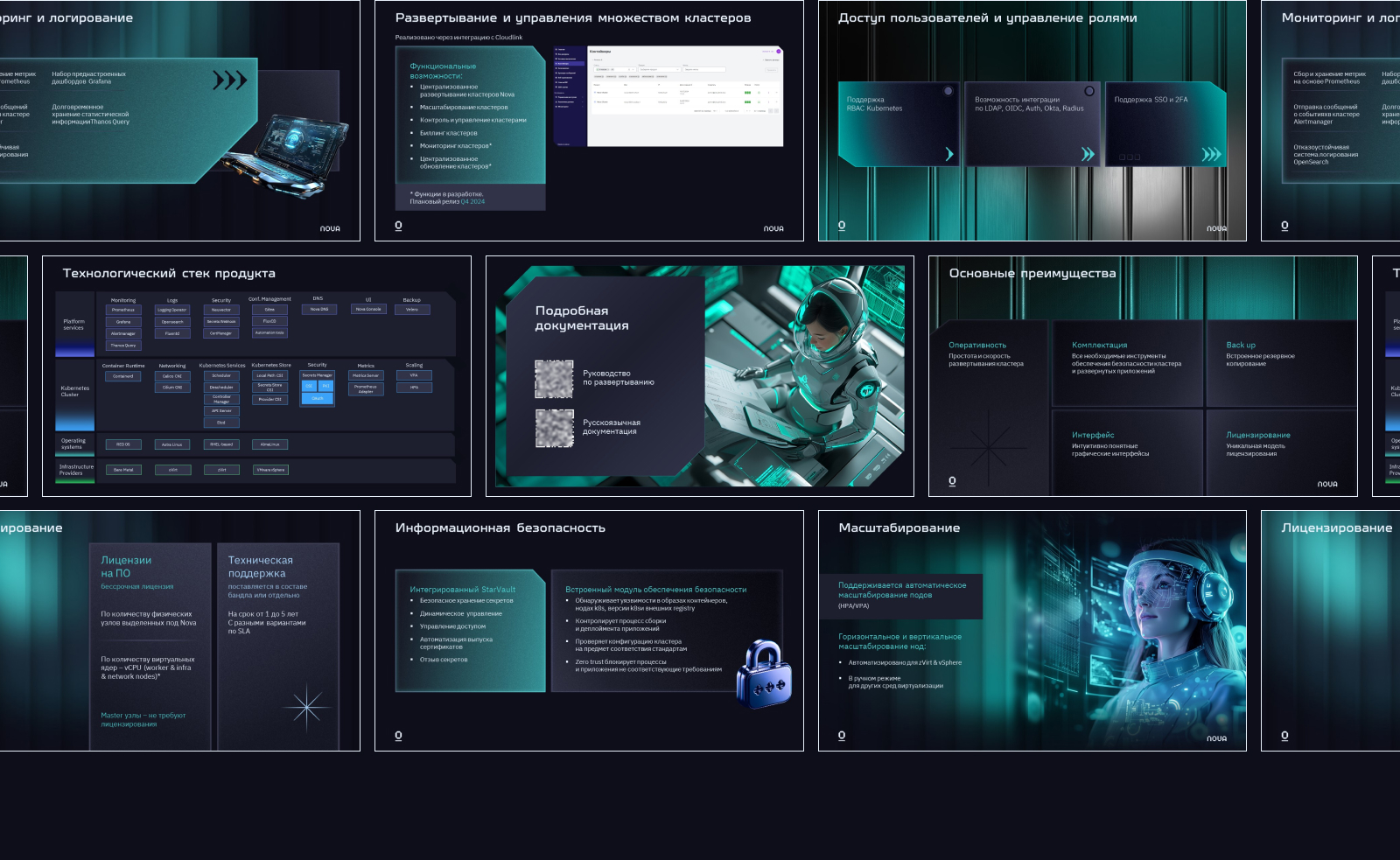This screenshot has width=1400, height=860.
Task: Click the star sparkle on Техническая поддержка card
Action: tap(306, 707)
